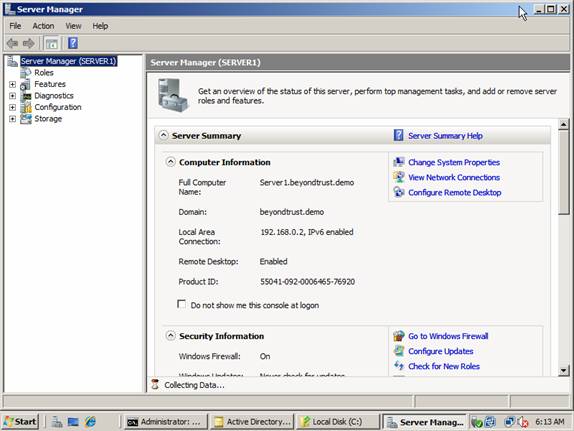Open the Go to Windows Firewall link

pos(448,336)
